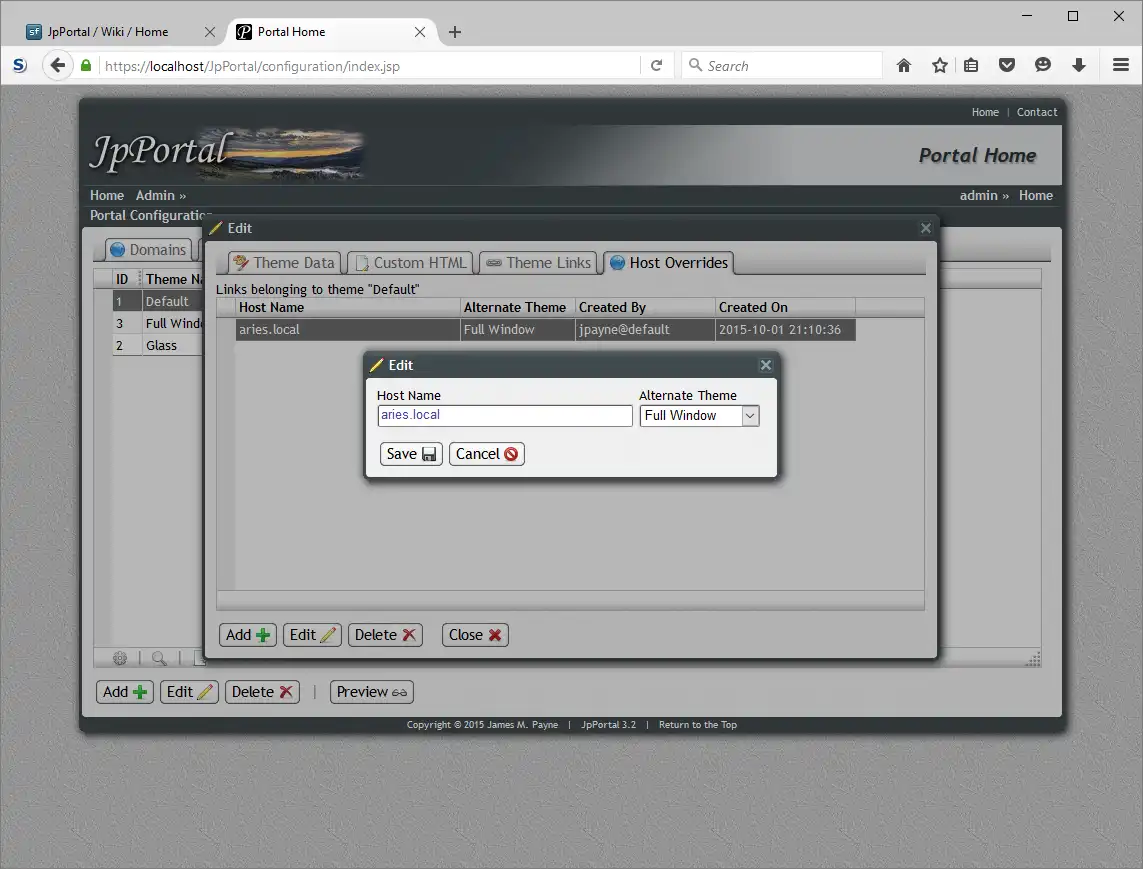The height and width of the screenshot is (869, 1143).
Task: Open the Admin » navigation menu
Action: coord(160,195)
